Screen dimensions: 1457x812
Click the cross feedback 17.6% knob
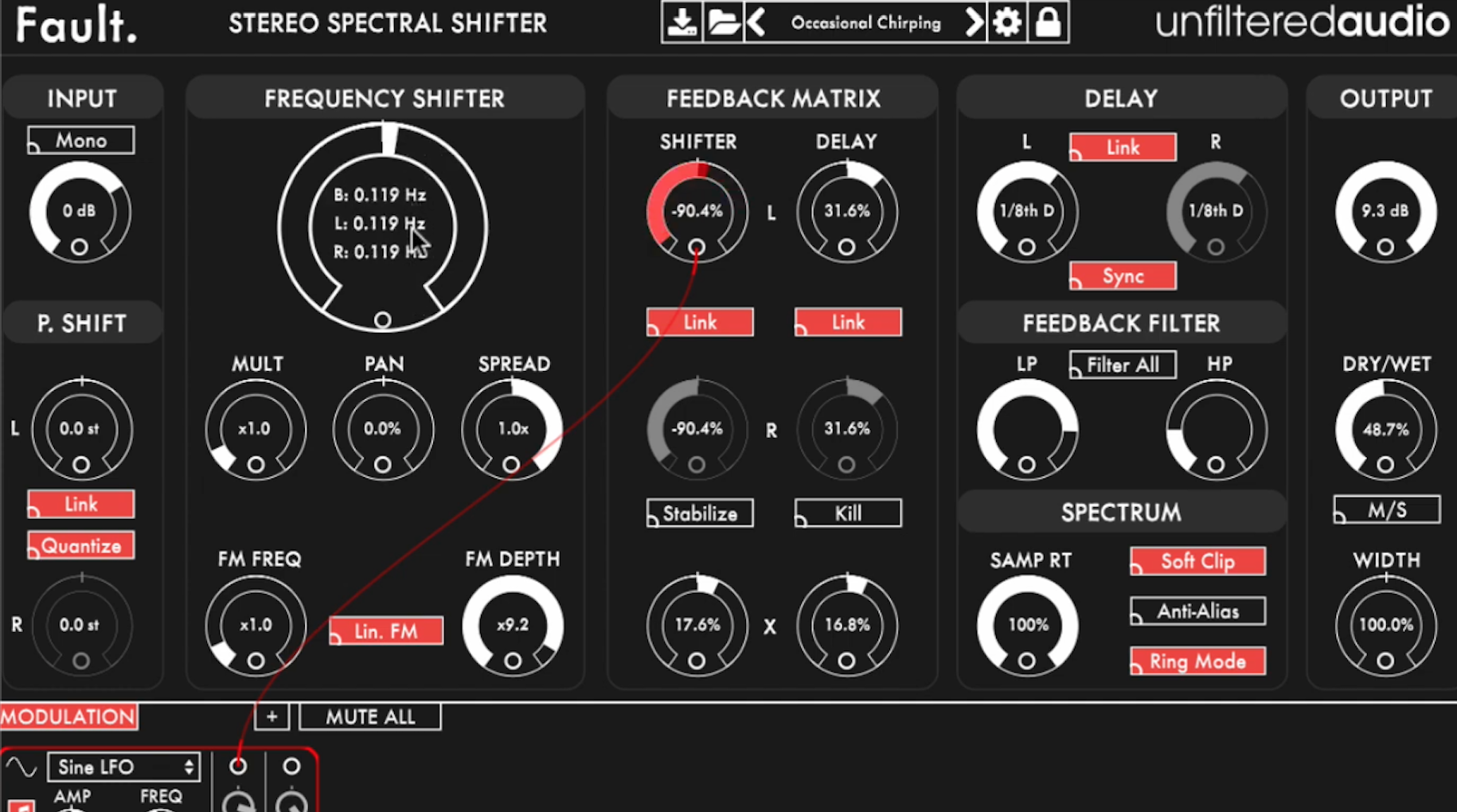[697, 626]
